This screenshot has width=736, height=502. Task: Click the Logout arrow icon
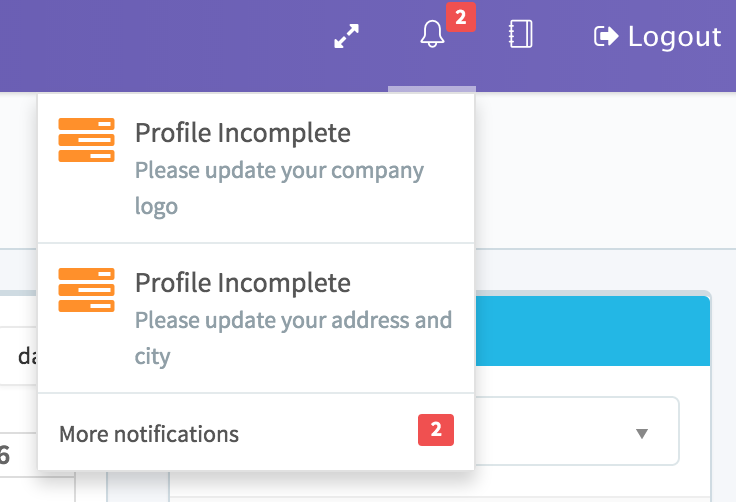pyautogui.click(x=606, y=37)
